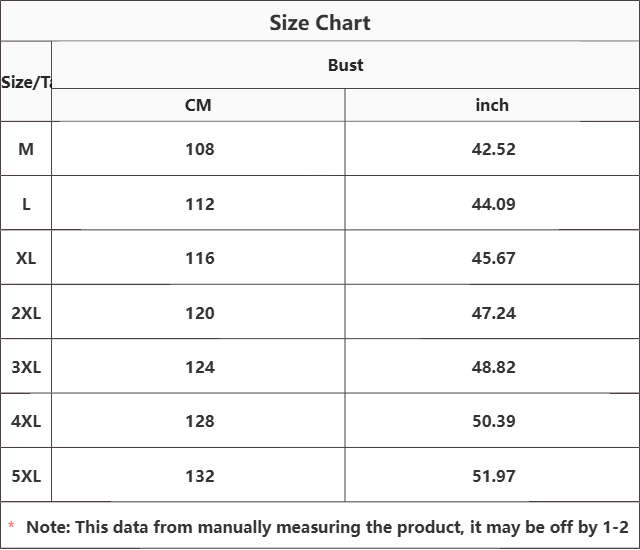The image size is (640, 550).
Task: Select the 47.24 inch value
Action: [x=493, y=313]
